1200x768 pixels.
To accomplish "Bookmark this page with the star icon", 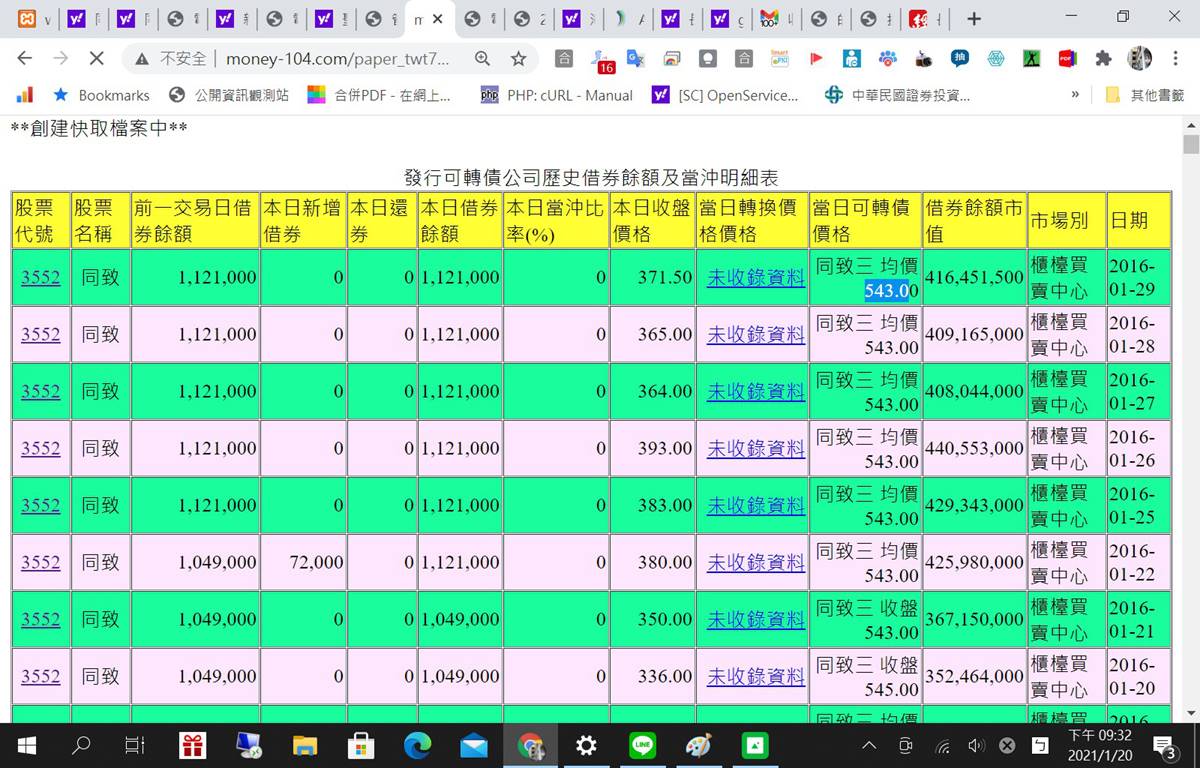I will [518, 59].
